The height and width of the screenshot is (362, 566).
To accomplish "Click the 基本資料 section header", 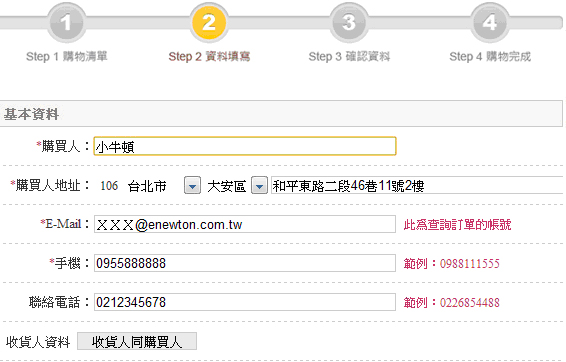I will coord(281,114).
